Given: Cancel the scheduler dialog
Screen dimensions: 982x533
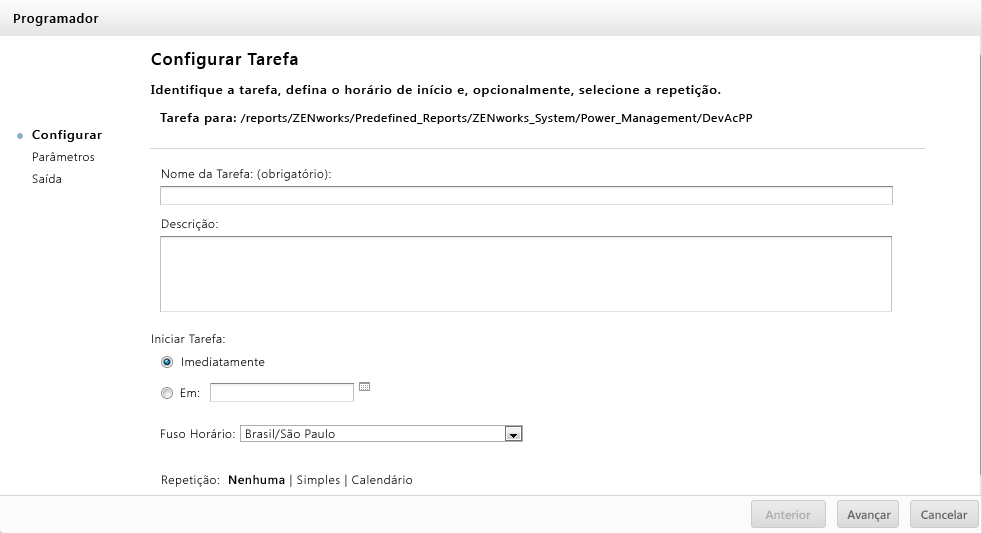Looking at the screenshot, I should tap(943, 515).
